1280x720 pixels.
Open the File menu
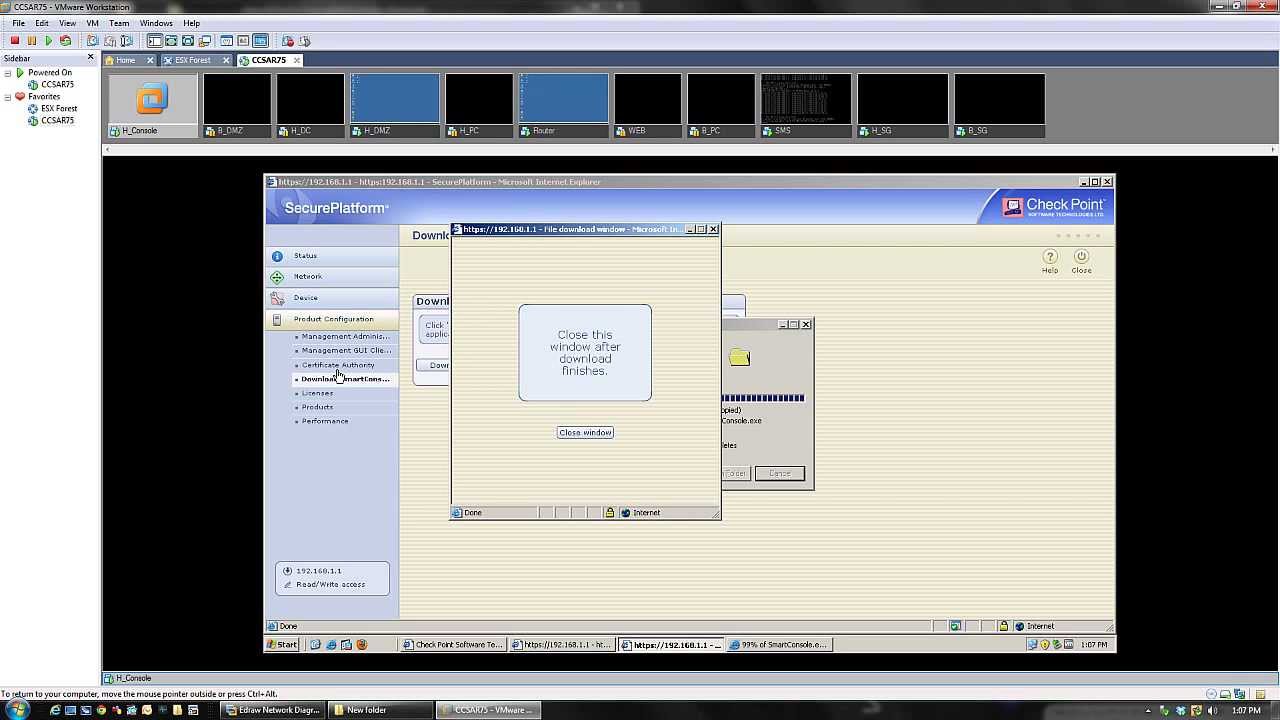click(x=18, y=23)
